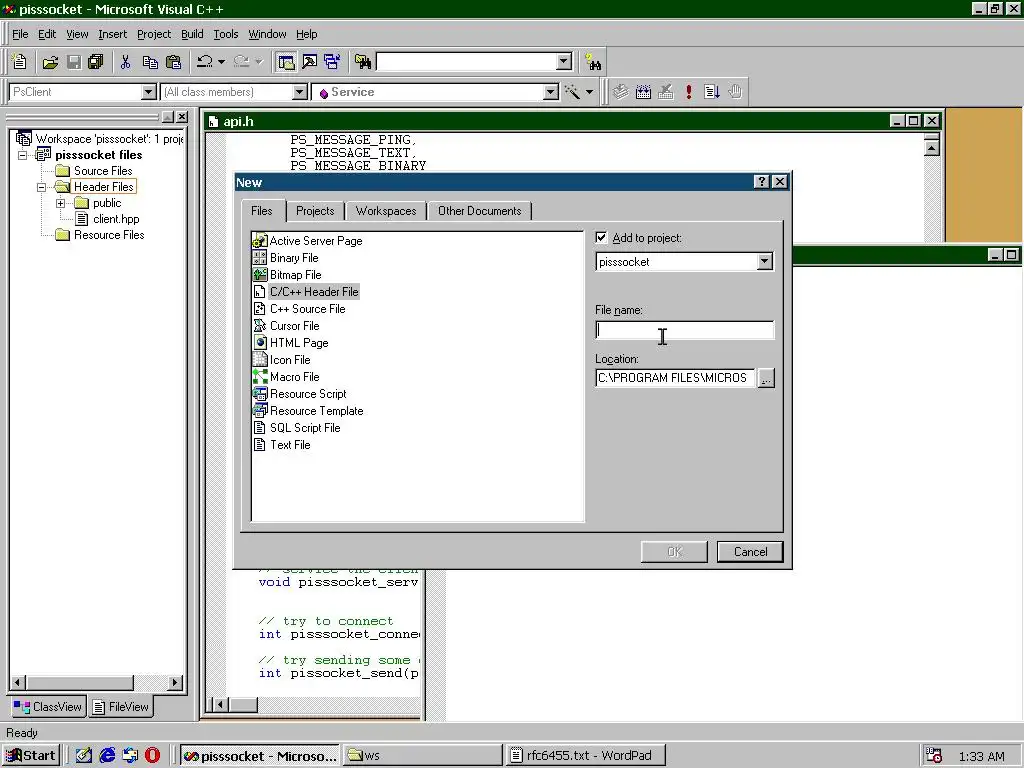Click the Undo arrow icon
1024x768 pixels.
[205, 62]
